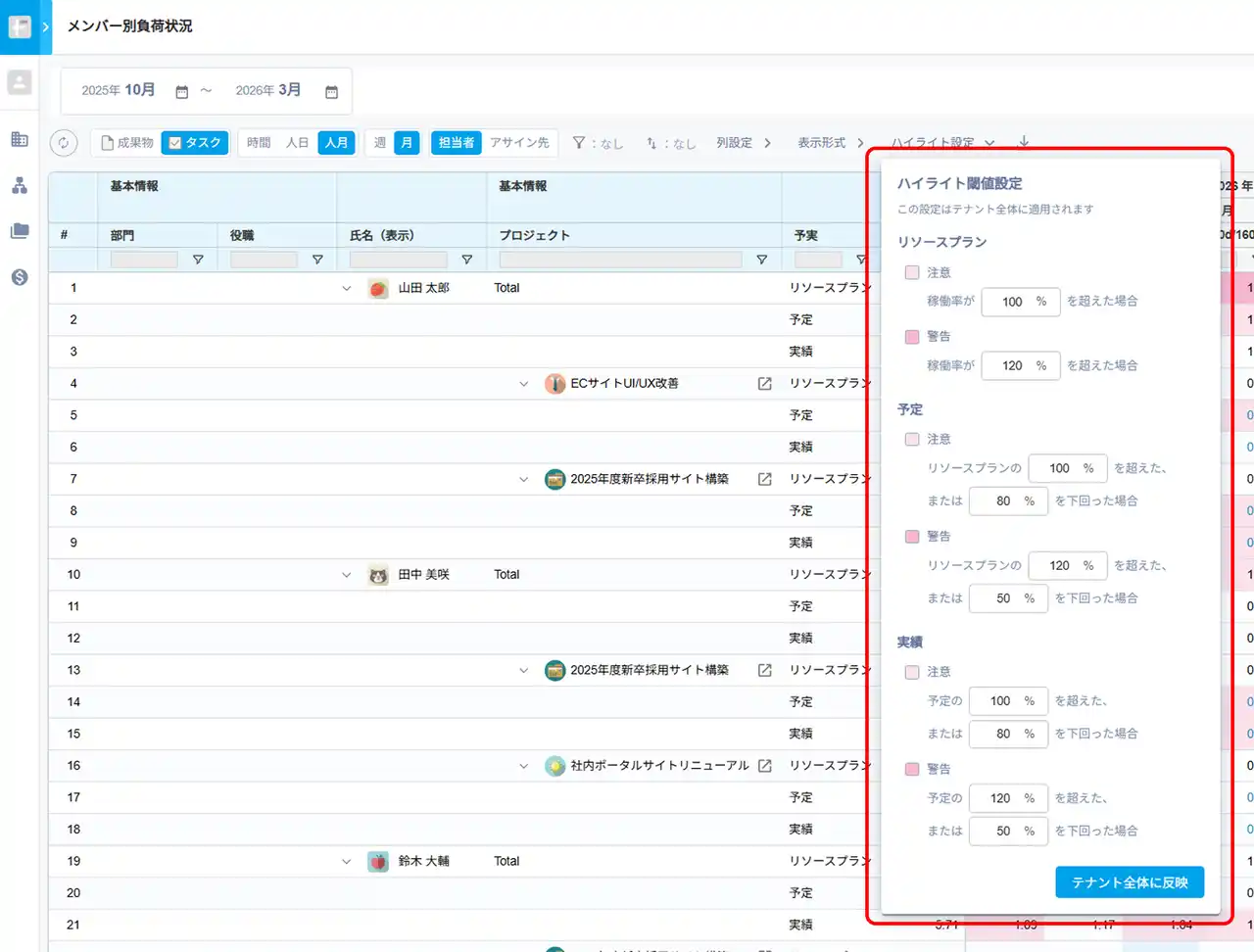This screenshot has width=1254, height=952.
Task: Click the テナント全体に反映 button
Action: 1129,882
